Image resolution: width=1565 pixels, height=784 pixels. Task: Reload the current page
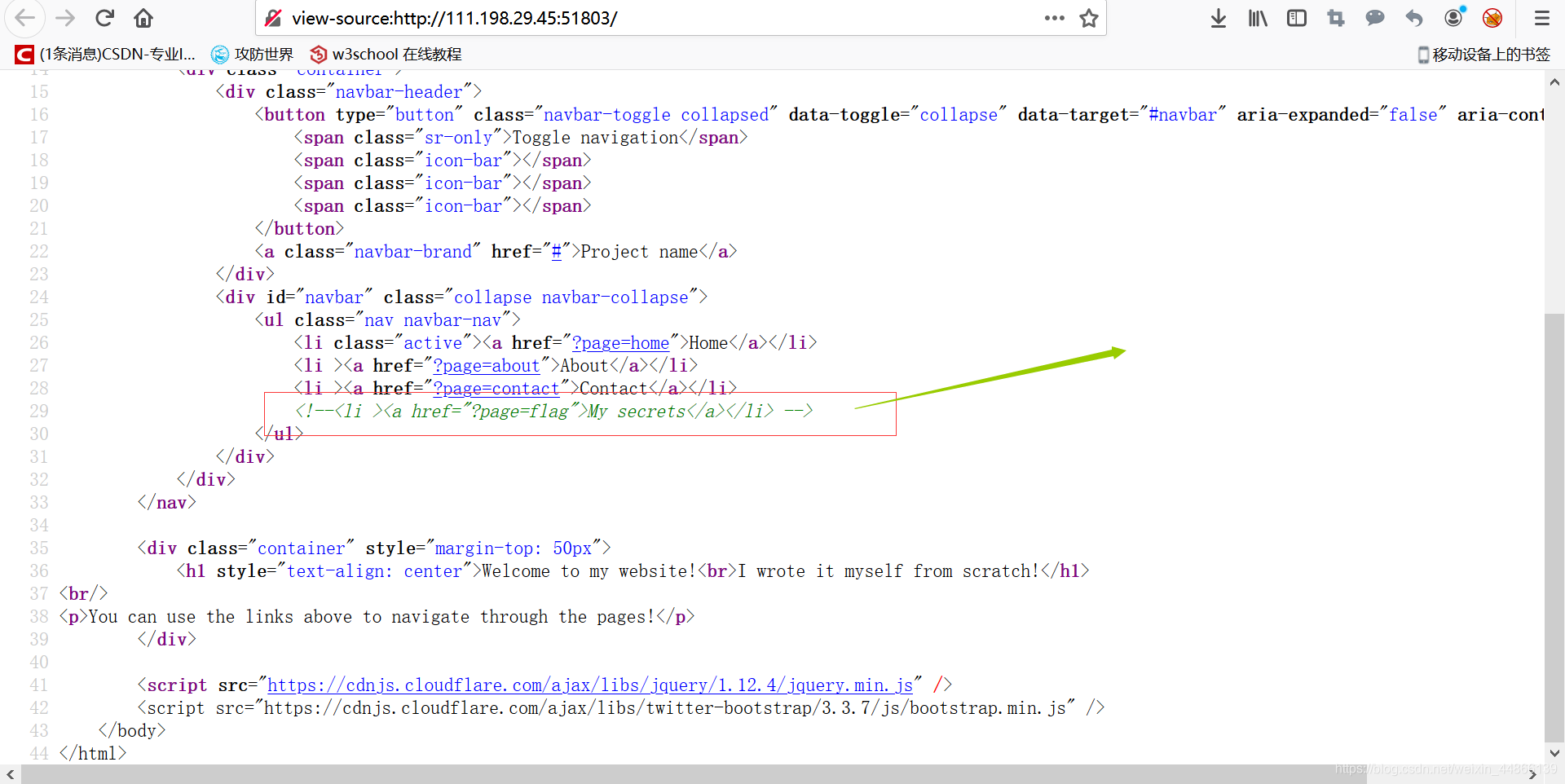coord(104,18)
